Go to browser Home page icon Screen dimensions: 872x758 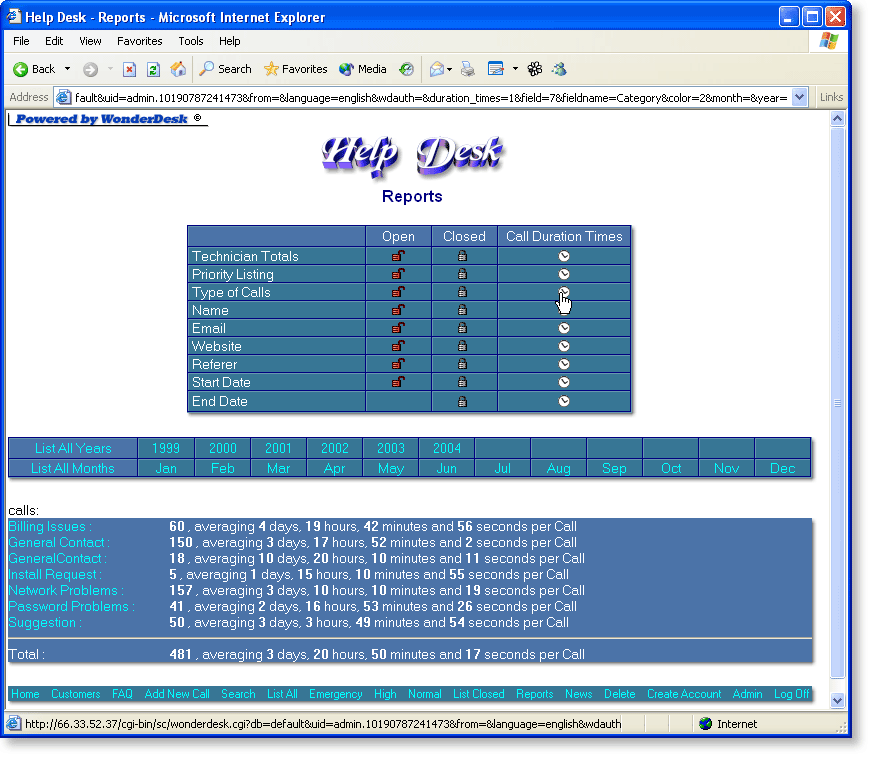tap(178, 70)
